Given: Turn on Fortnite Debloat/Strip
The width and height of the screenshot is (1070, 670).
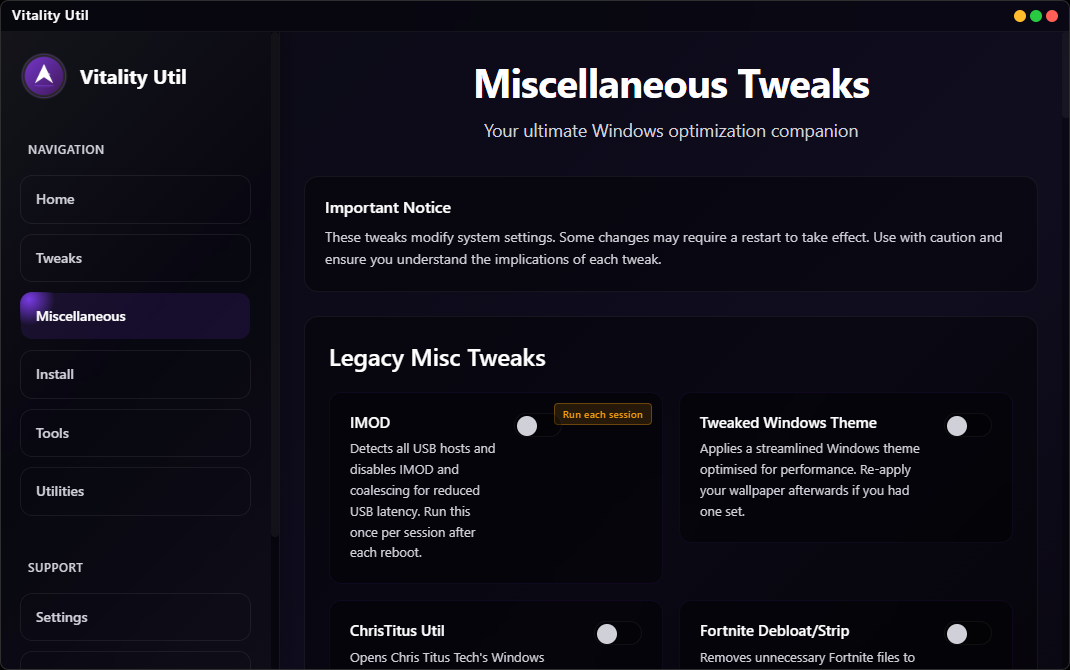Looking at the screenshot, I should pos(967,633).
